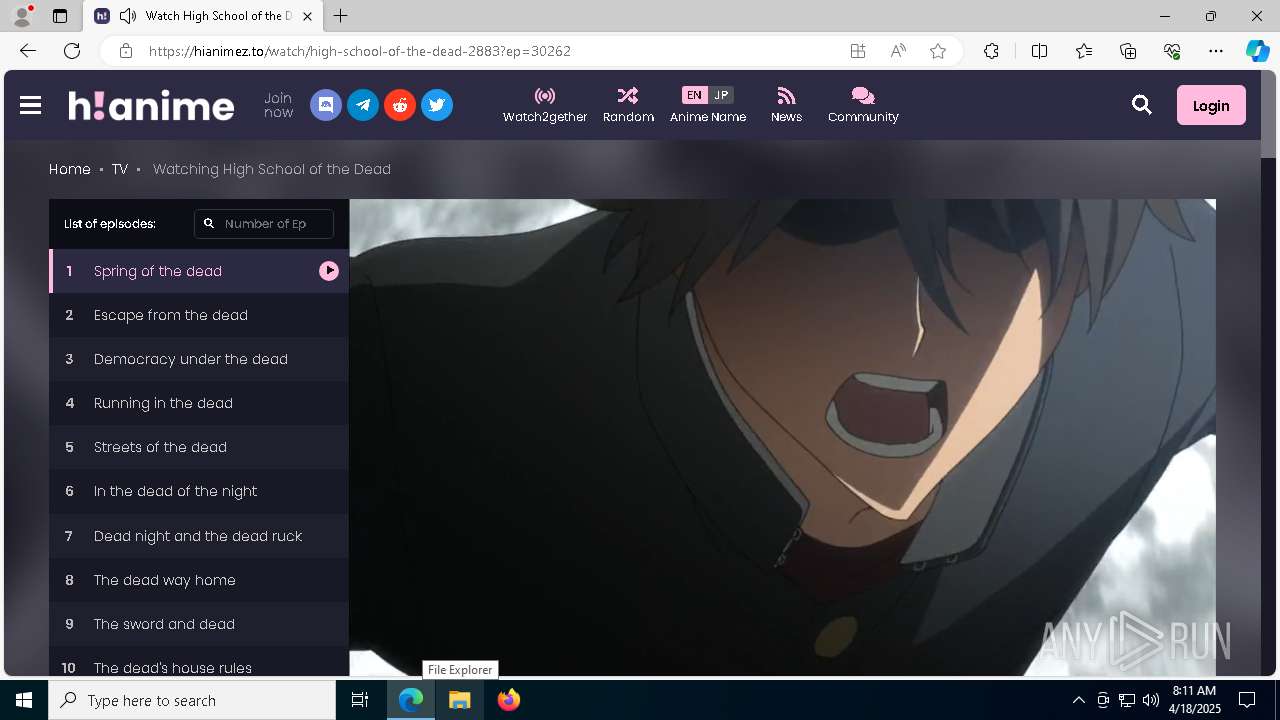Refresh the page
Image resolution: width=1280 pixels, height=720 pixels.
coord(72,51)
